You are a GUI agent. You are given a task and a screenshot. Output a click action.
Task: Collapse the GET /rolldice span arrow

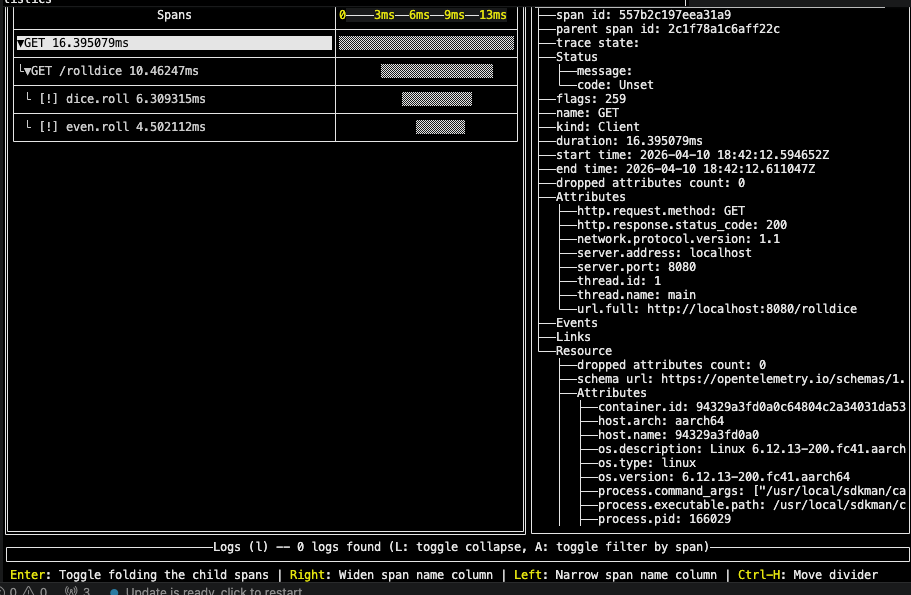pos(27,71)
